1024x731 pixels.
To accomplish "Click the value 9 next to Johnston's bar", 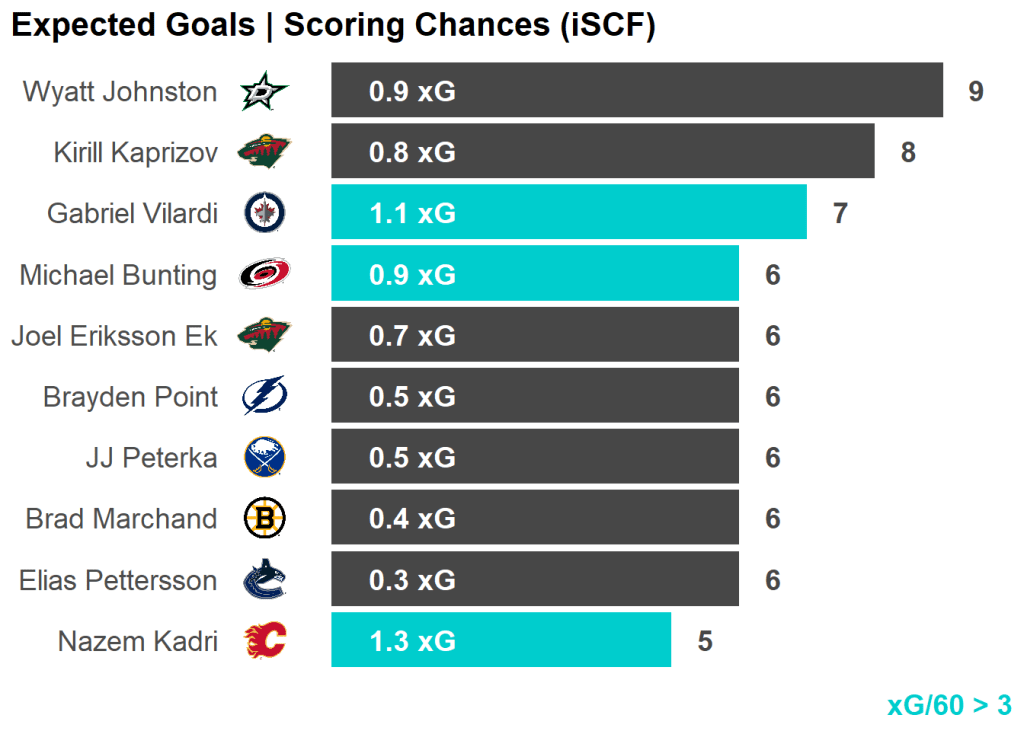I will [x=976, y=92].
